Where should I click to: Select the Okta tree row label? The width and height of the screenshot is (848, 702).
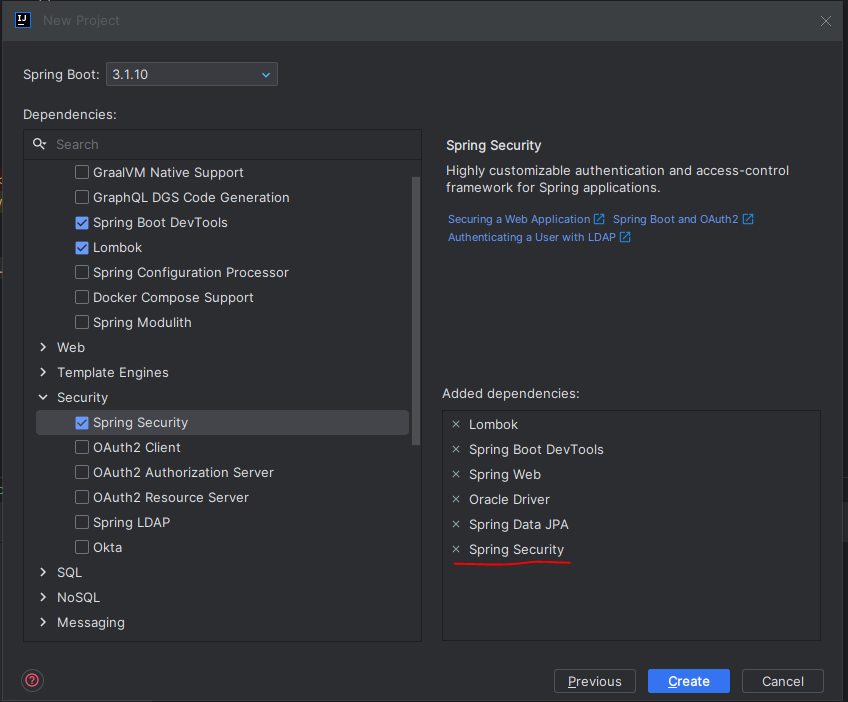[x=108, y=547]
